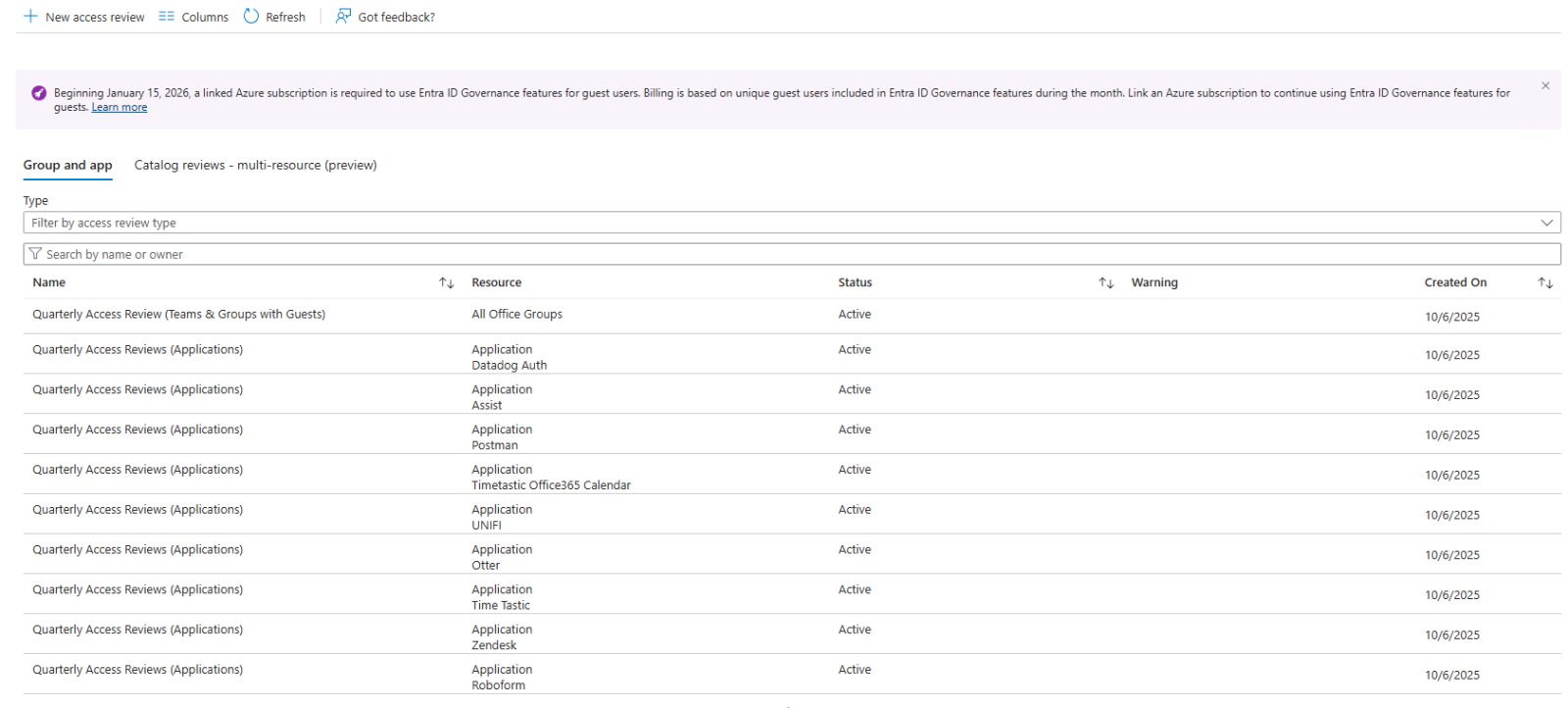Image resolution: width=1568 pixels, height=708 pixels.
Task: Dismiss the Azure subscription notice banner
Action: (x=1545, y=86)
